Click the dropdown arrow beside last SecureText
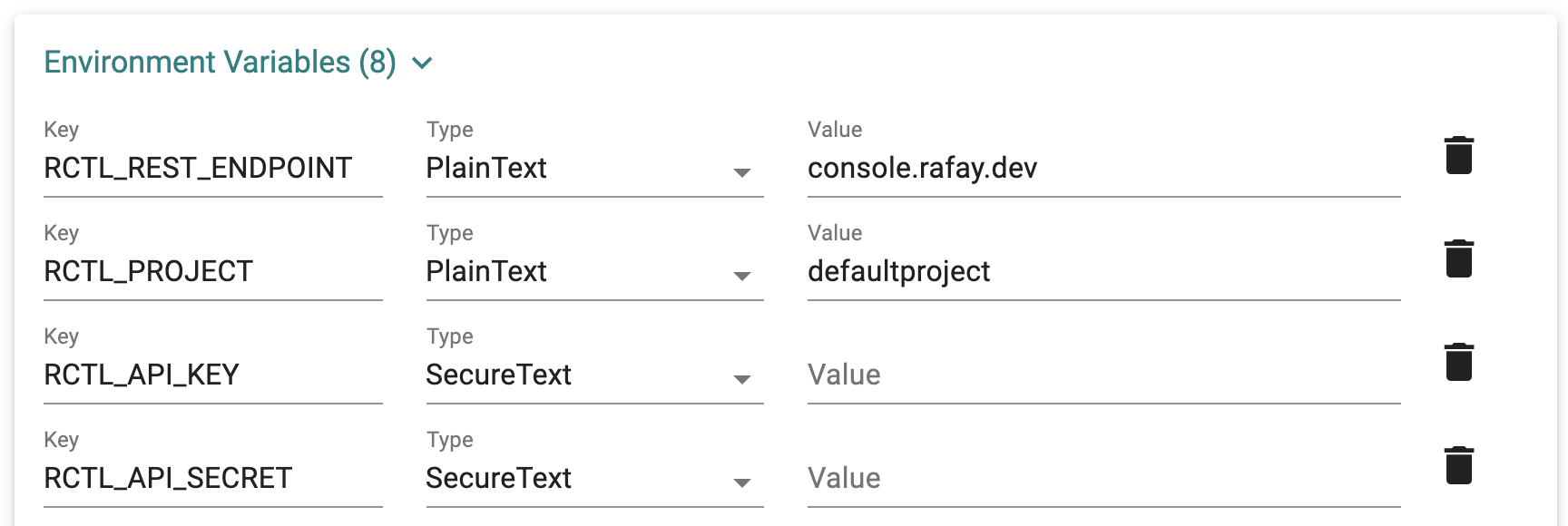Viewport: 1568px width, 526px height. pyautogui.click(x=742, y=482)
